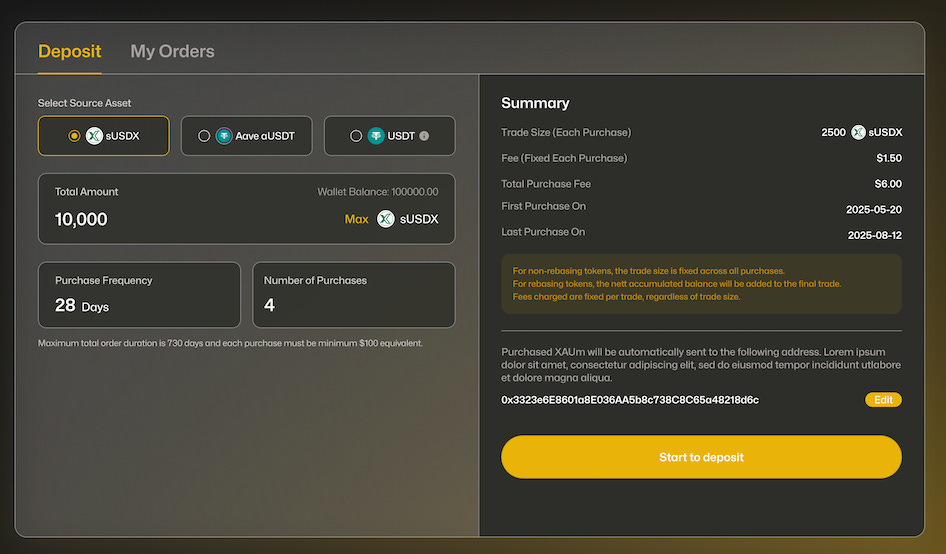The width and height of the screenshot is (946, 554).
Task: Click the Wallet Balance: 100000.00 text
Action: point(378,192)
